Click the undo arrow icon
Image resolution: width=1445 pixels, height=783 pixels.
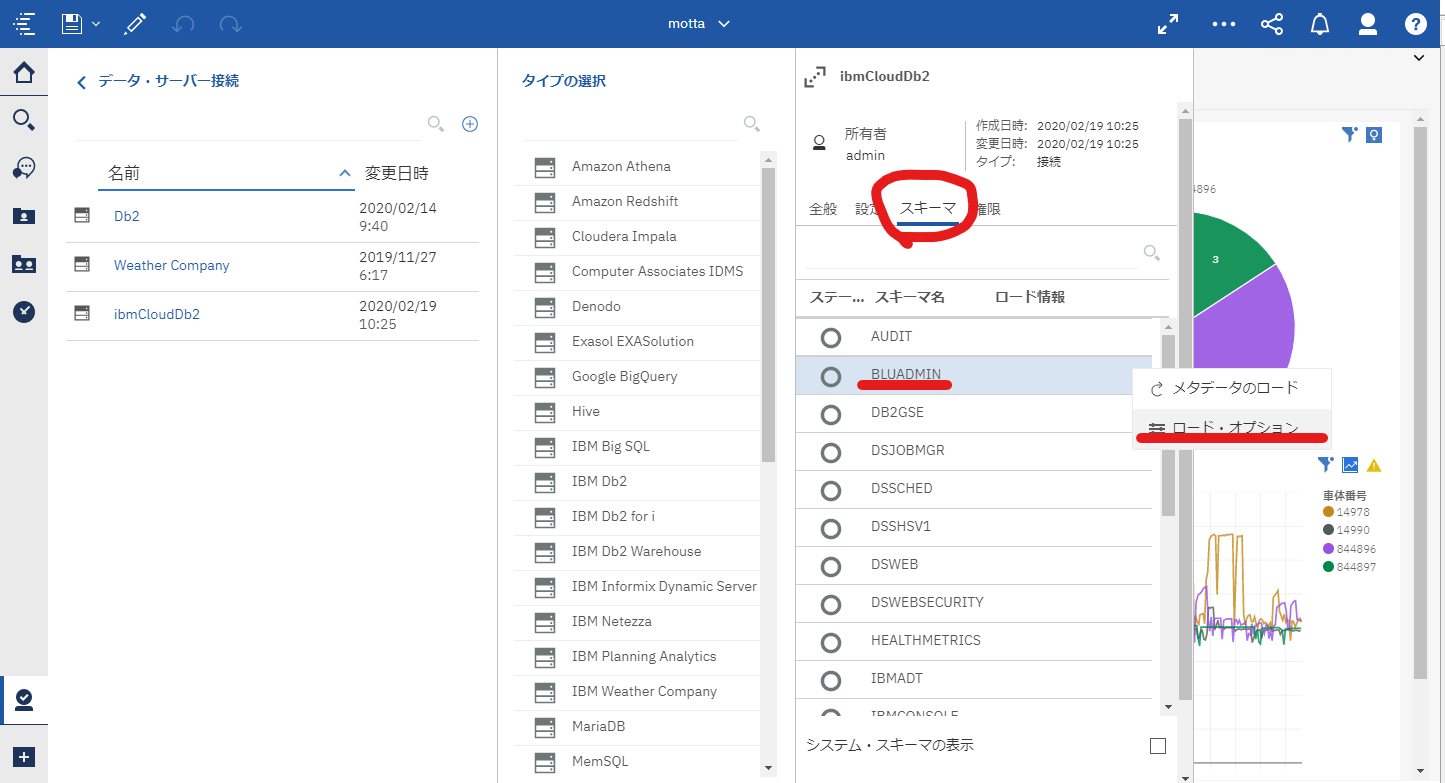coord(183,24)
